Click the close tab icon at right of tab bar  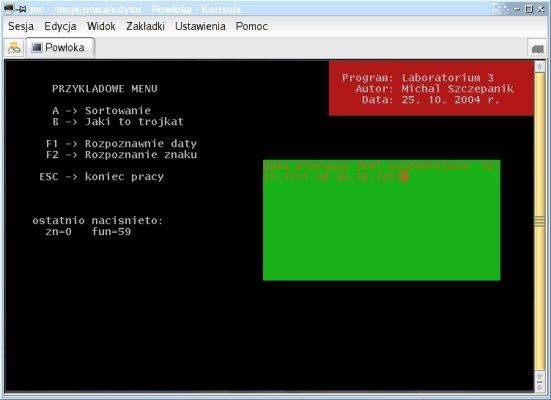[537, 49]
